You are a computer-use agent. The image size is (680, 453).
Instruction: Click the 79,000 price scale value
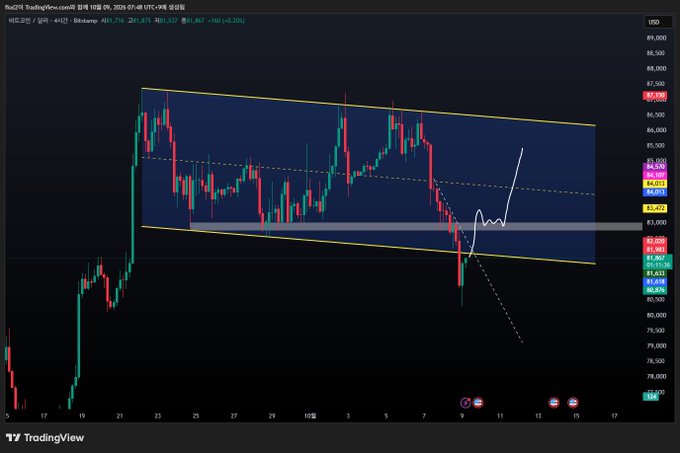click(x=656, y=345)
